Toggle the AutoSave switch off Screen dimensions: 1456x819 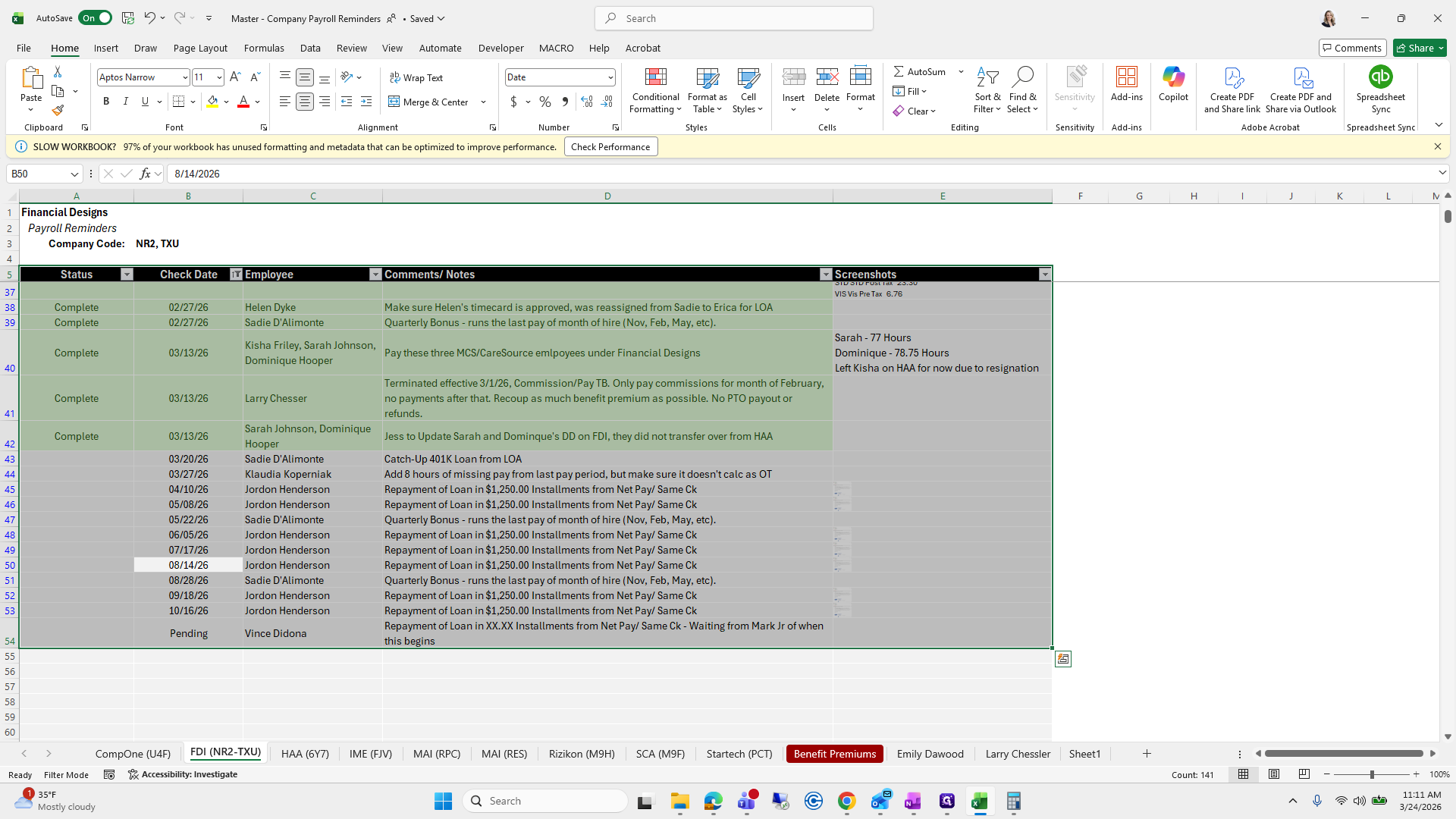coord(96,18)
